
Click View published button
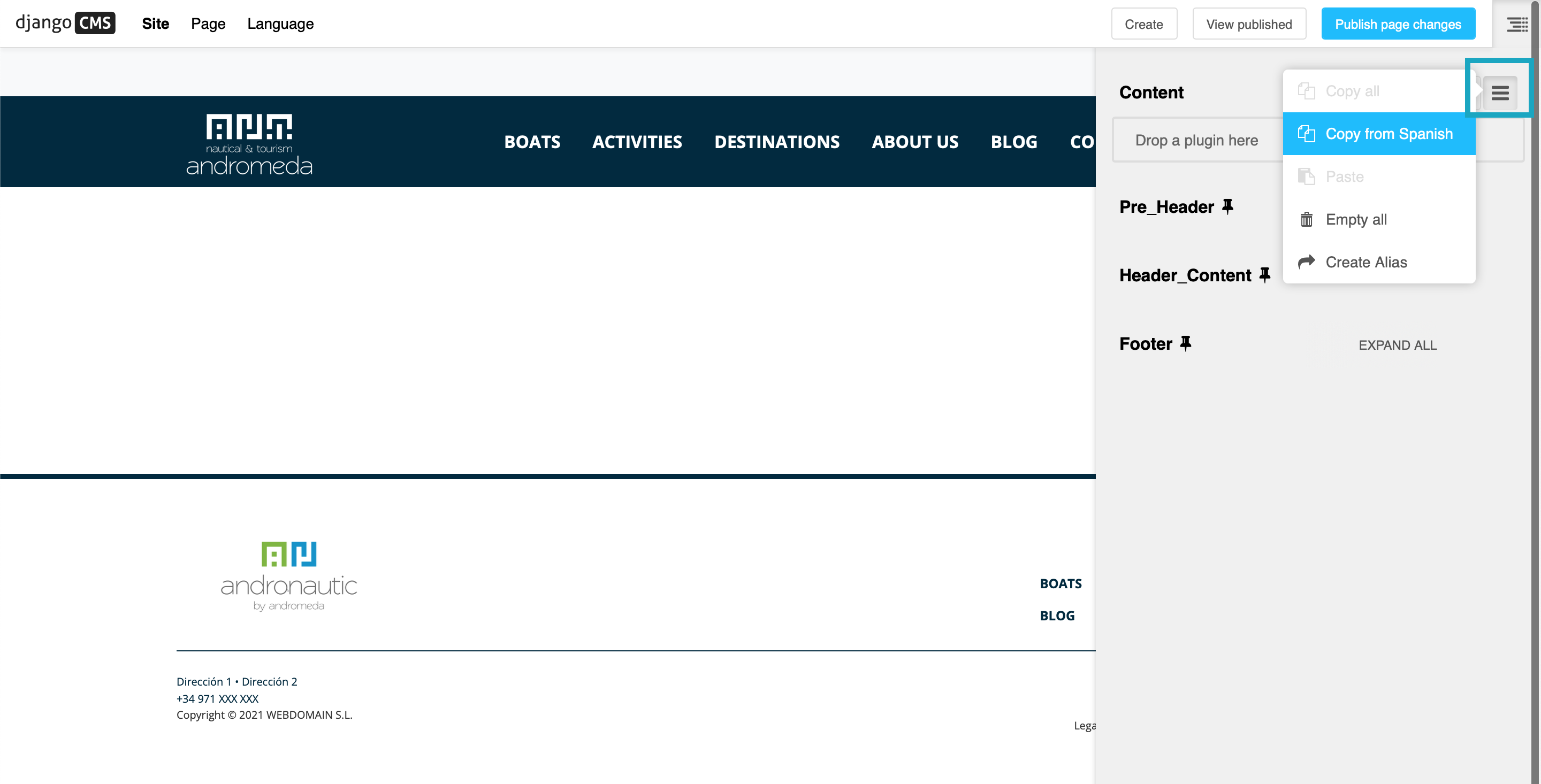(x=1249, y=24)
